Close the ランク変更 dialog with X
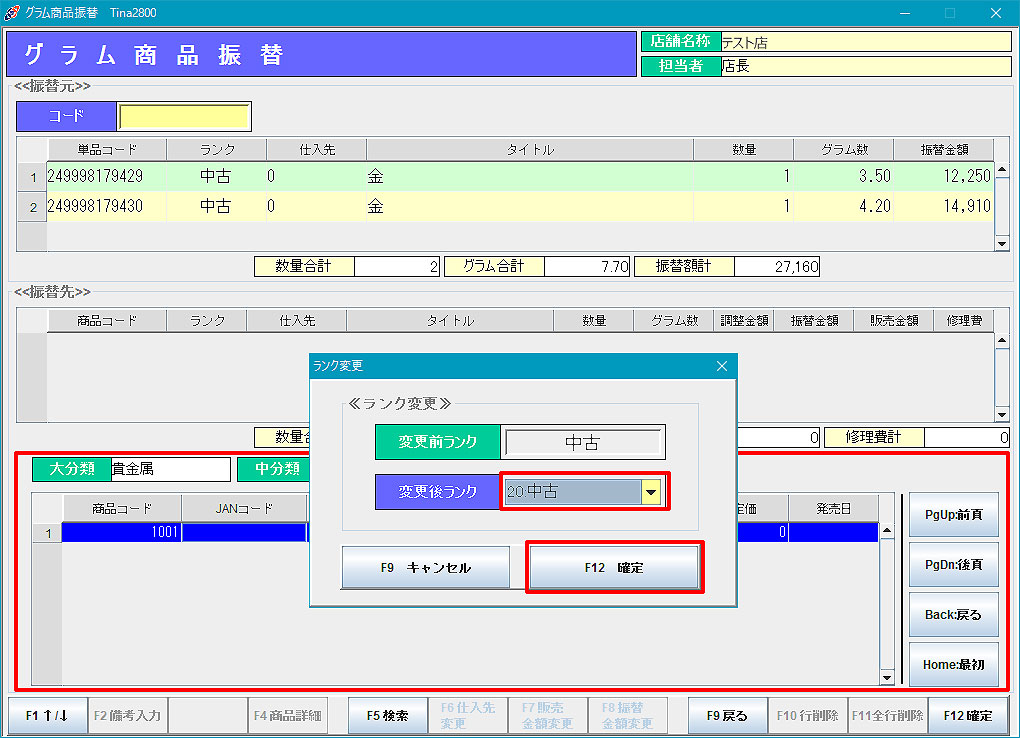The image size is (1020, 738). (x=722, y=366)
